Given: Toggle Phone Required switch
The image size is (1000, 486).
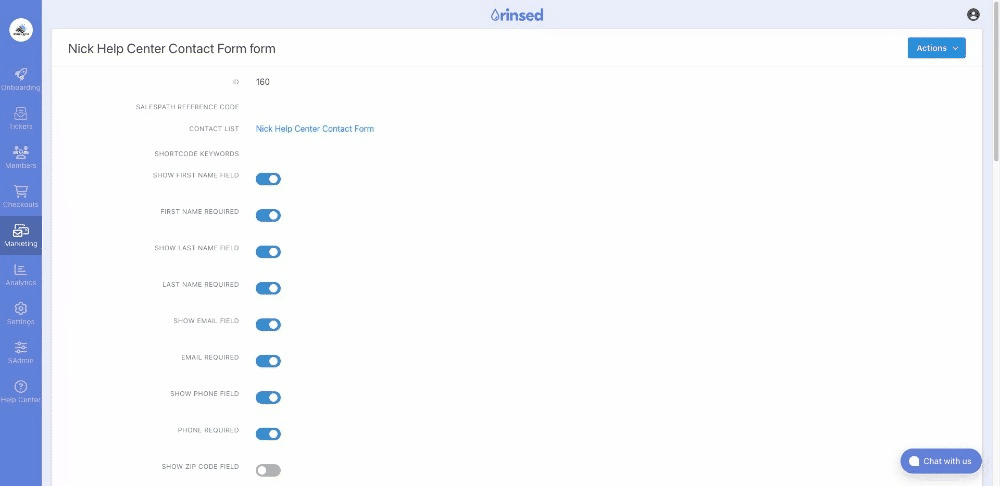Looking at the screenshot, I should (268, 434).
